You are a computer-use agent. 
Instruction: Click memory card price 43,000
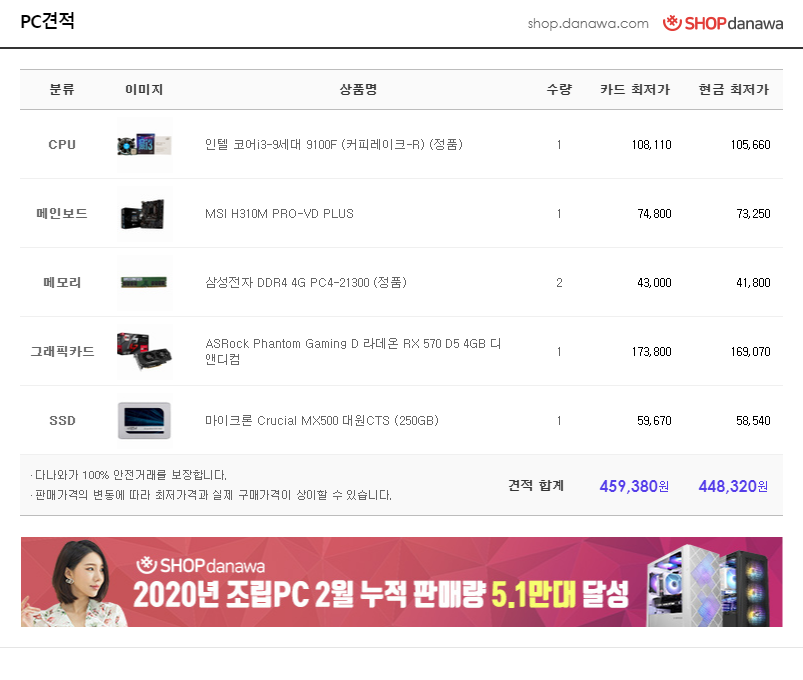coord(654,283)
